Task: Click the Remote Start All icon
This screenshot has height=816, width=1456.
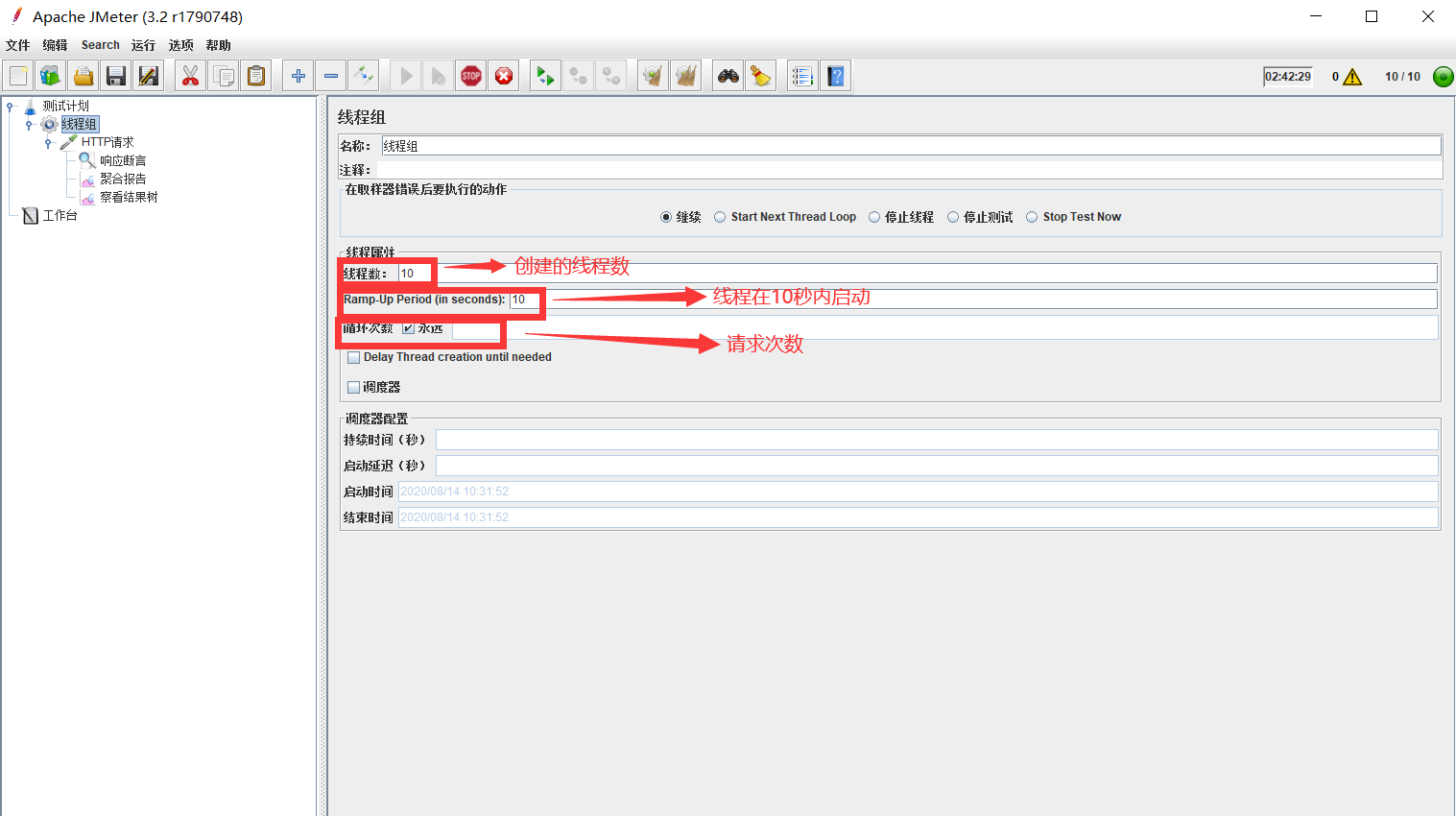Action: [546, 76]
